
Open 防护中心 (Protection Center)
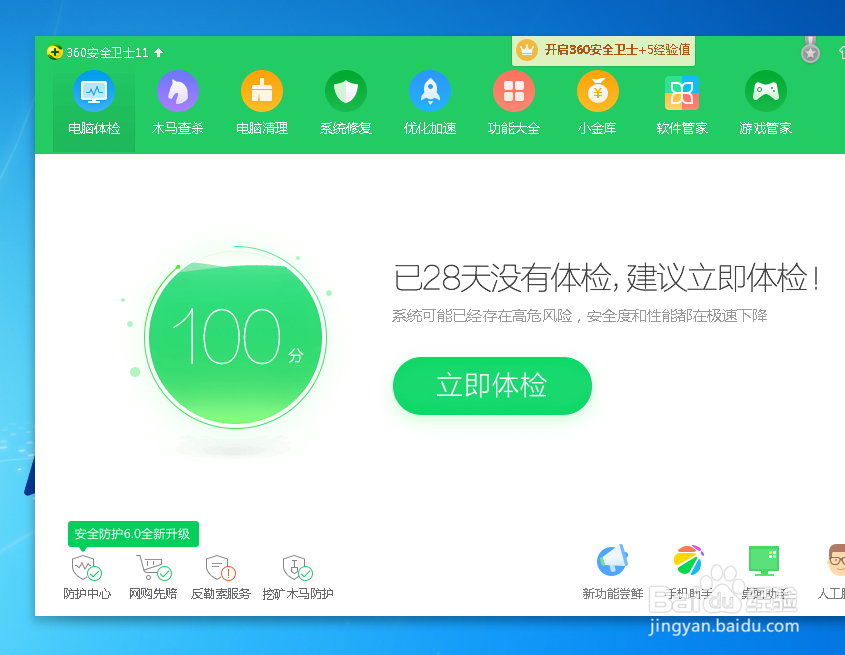(x=86, y=572)
